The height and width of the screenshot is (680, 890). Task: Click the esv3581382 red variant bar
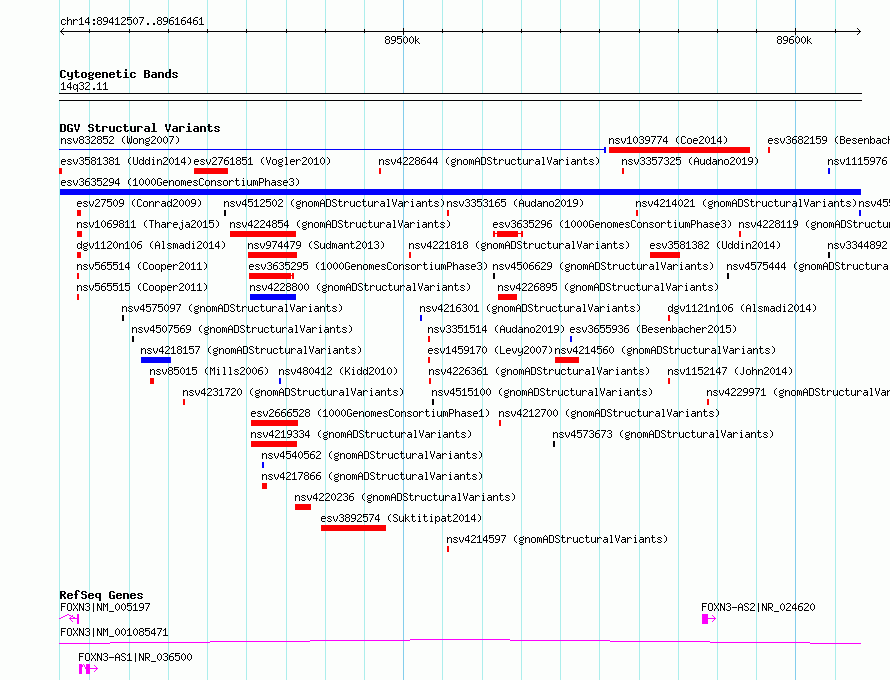665,255
